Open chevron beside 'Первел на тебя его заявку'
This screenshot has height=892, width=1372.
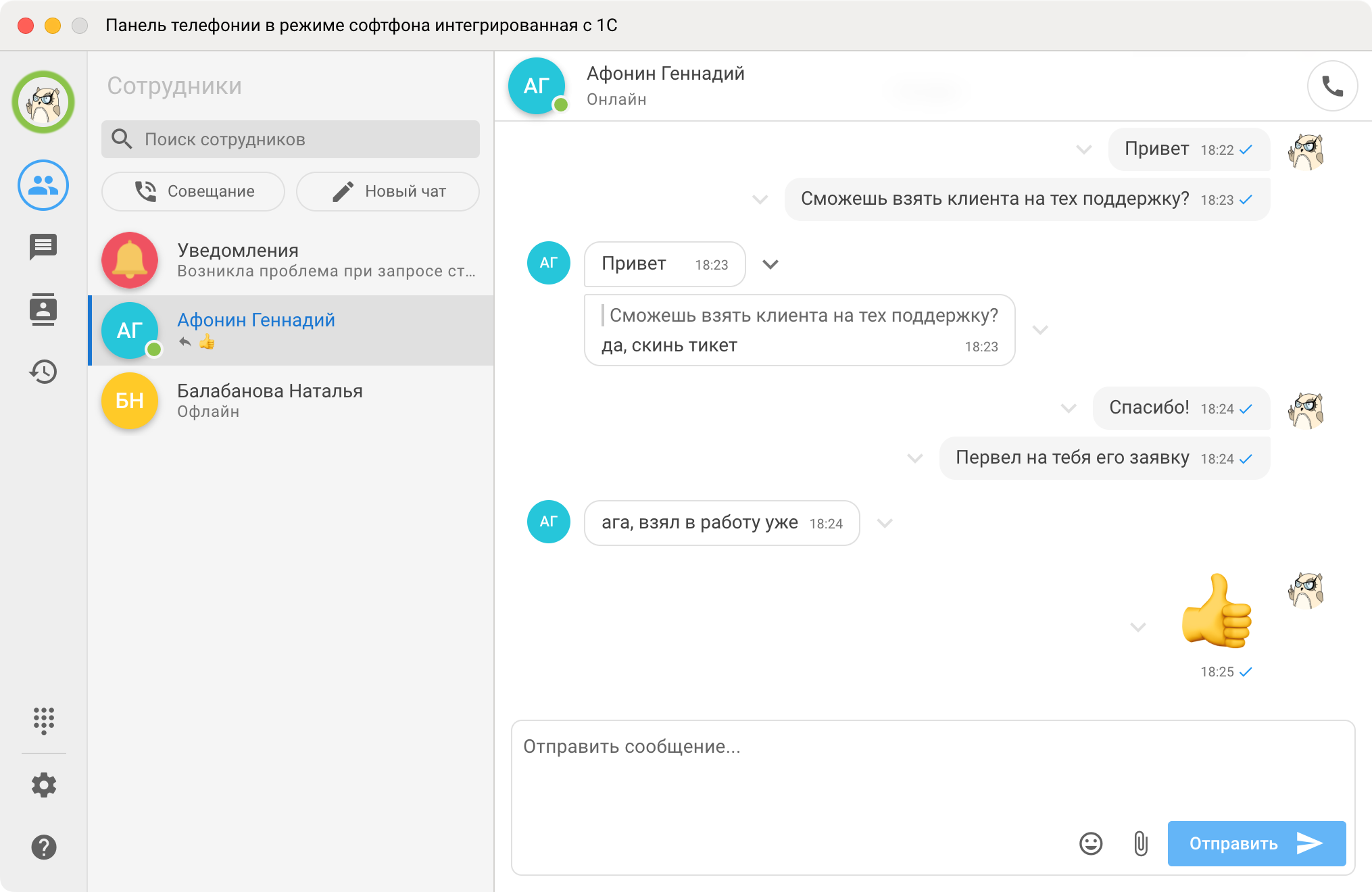coord(915,458)
